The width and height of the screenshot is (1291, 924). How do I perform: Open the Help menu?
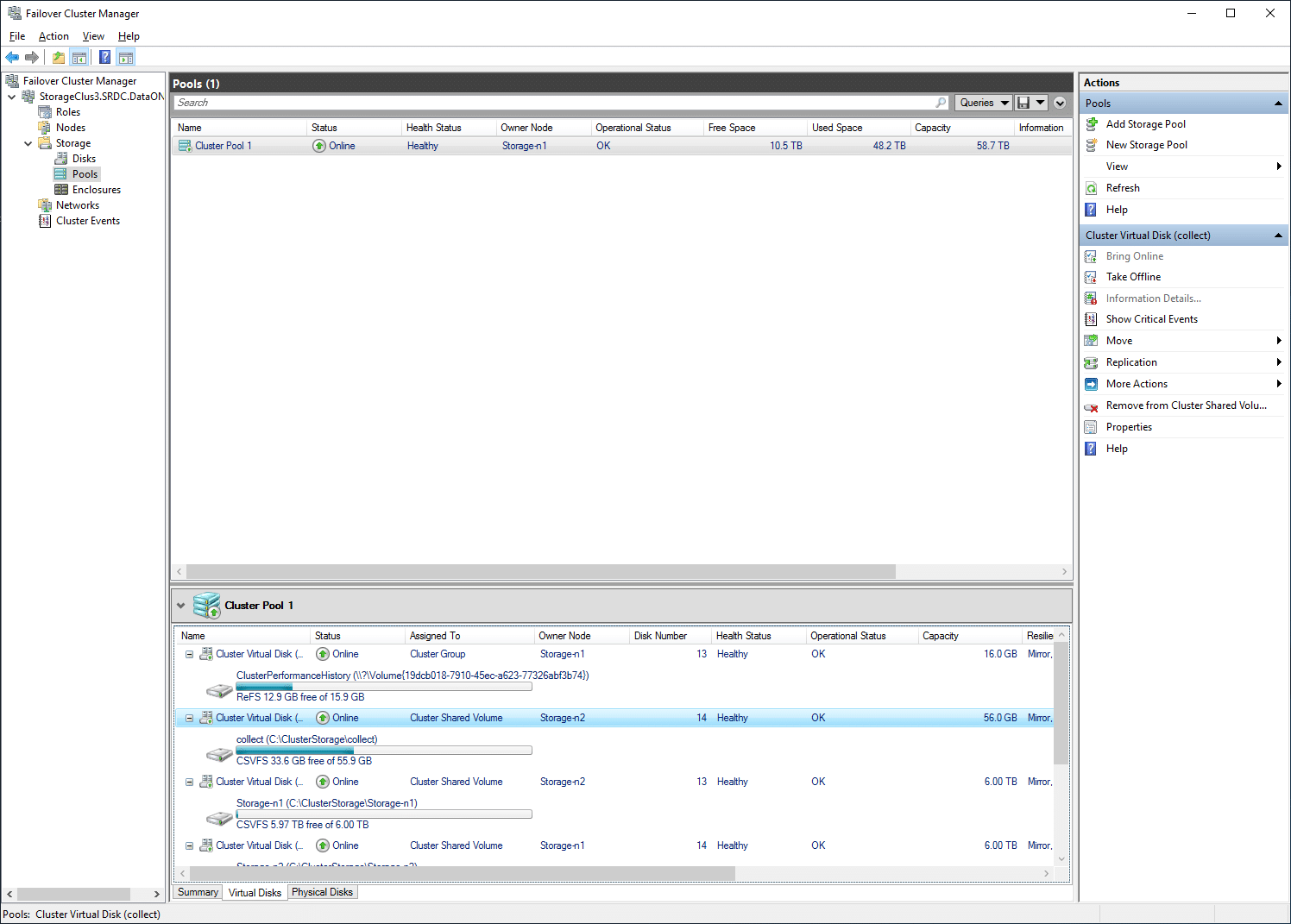click(x=129, y=36)
